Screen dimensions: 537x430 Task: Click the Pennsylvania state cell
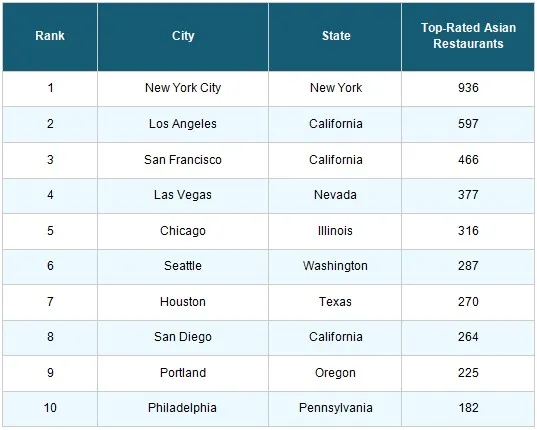[335, 408]
